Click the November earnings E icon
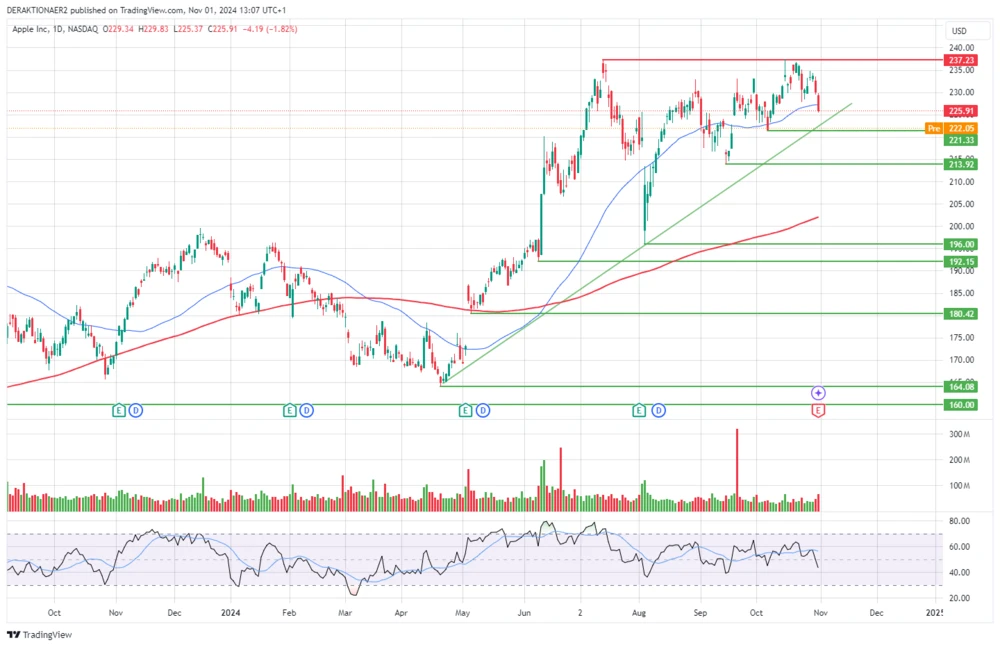 click(118, 410)
